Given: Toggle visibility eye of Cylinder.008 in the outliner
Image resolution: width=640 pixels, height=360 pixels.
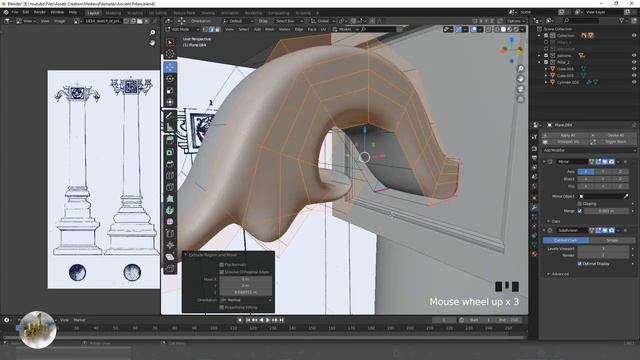Looking at the screenshot, I should click(634, 82).
